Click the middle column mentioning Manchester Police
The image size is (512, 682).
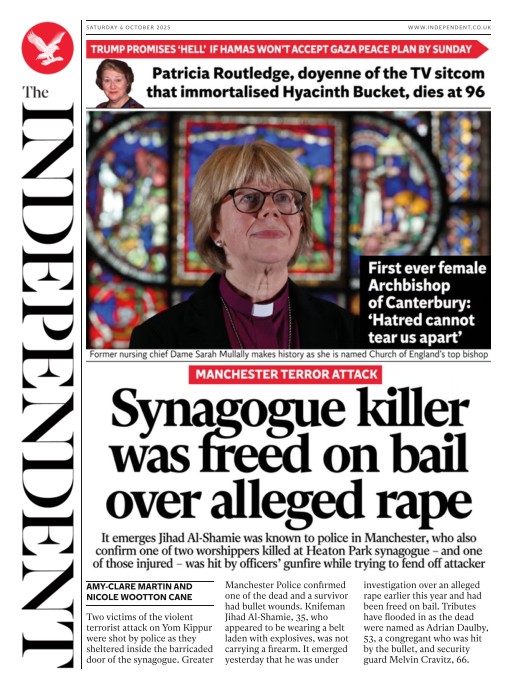[x=287, y=622]
